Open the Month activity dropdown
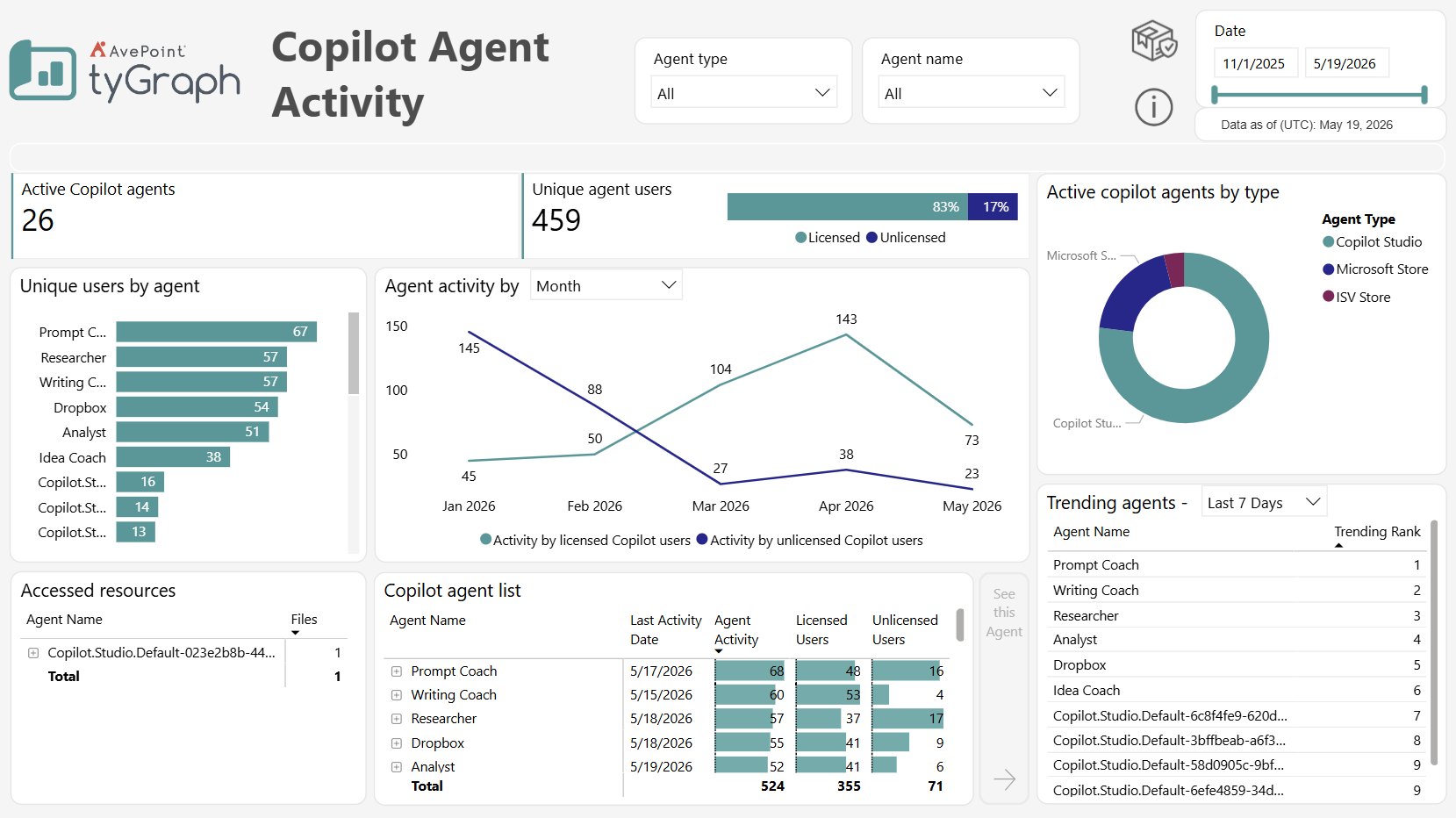The height and width of the screenshot is (818, 1456). pyautogui.click(x=606, y=285)
